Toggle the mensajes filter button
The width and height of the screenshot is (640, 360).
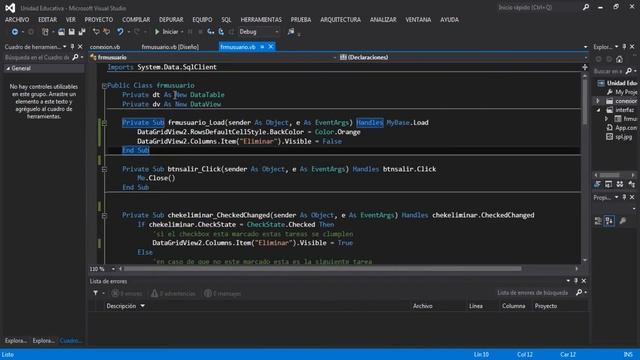pos(222,293)
